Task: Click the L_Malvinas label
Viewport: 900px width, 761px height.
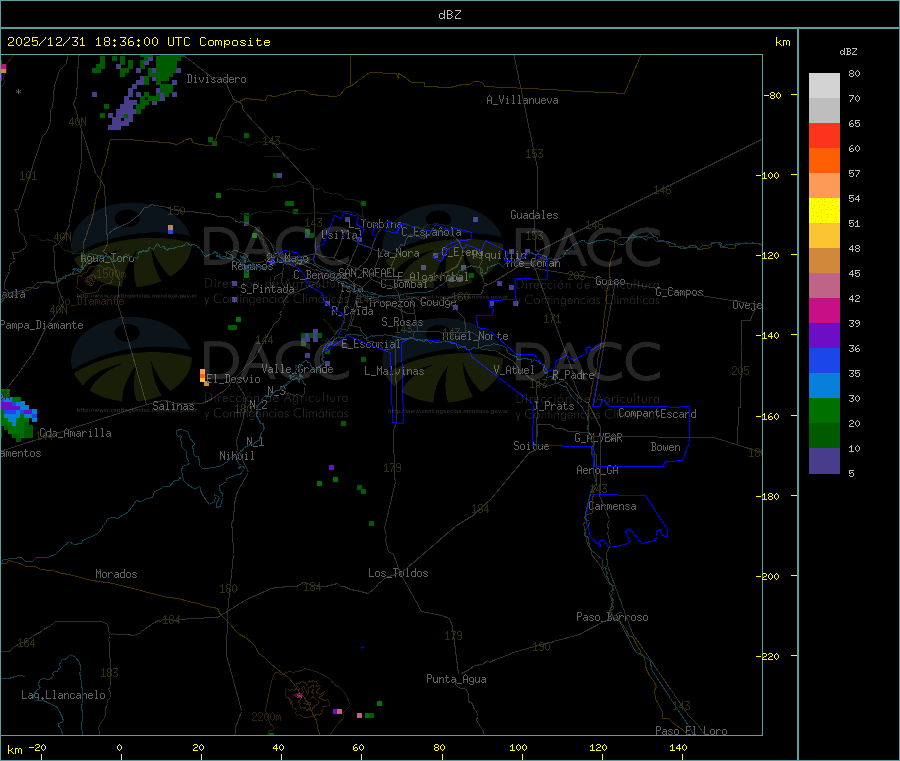Action: [x=394, y=371]
